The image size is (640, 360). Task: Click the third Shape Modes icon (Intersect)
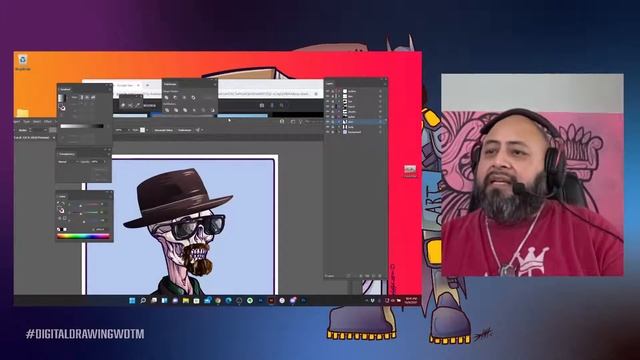(x=184, y=98)
